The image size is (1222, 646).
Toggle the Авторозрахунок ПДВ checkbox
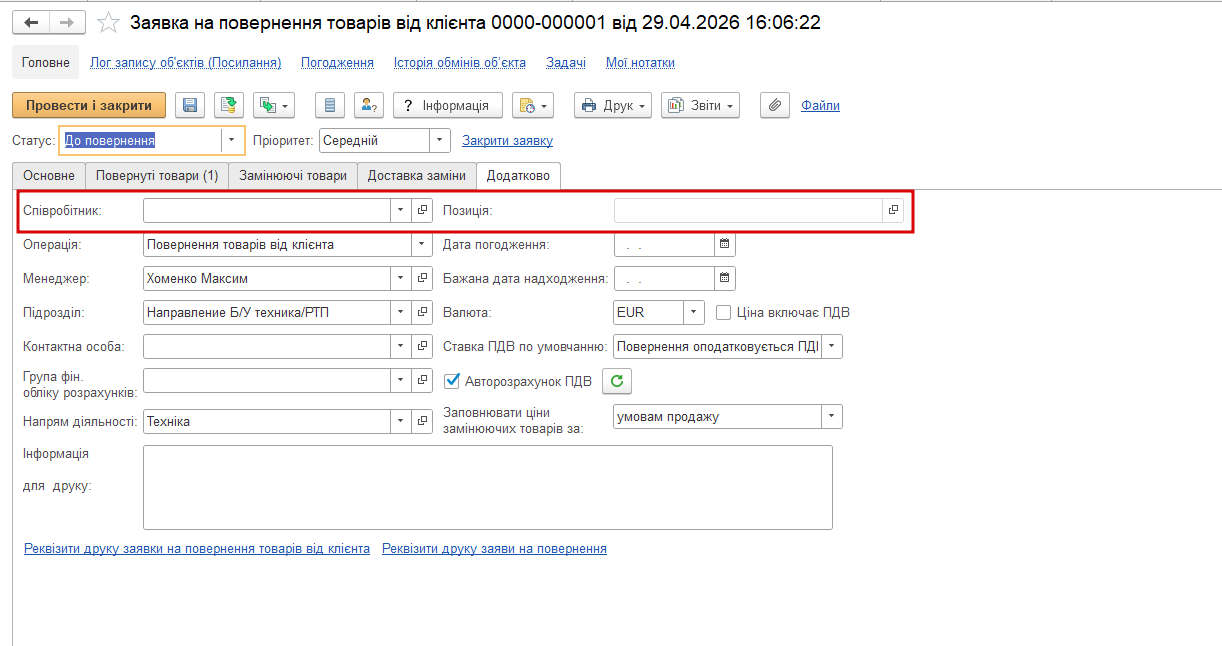point(452,381)
